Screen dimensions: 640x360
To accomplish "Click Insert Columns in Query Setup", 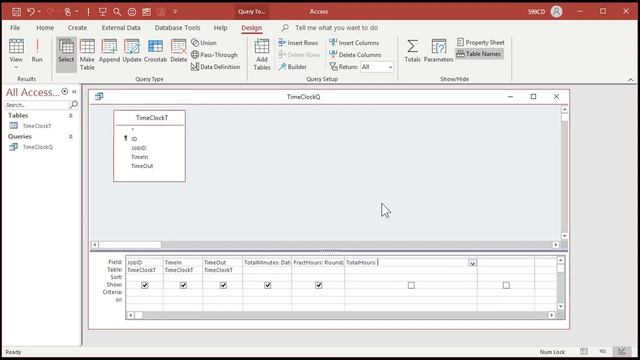I will 354,42.
